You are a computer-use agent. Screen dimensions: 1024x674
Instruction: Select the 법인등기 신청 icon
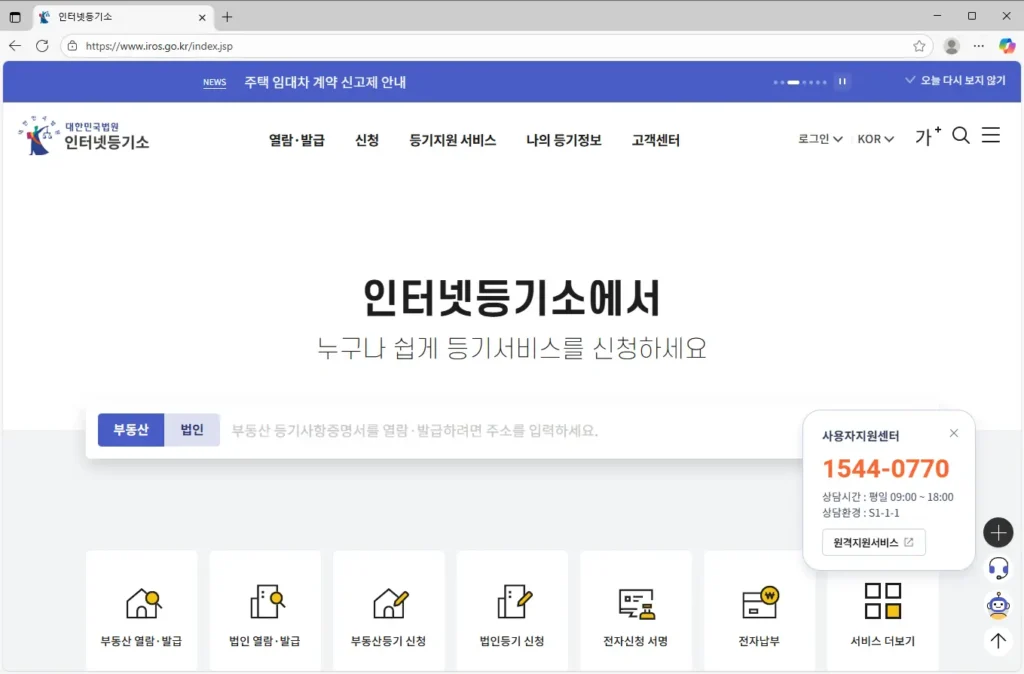[512, 610]
